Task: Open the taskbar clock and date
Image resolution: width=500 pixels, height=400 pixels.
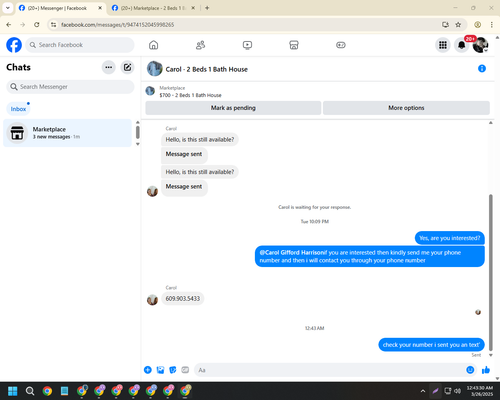Action: coord(480,391)
